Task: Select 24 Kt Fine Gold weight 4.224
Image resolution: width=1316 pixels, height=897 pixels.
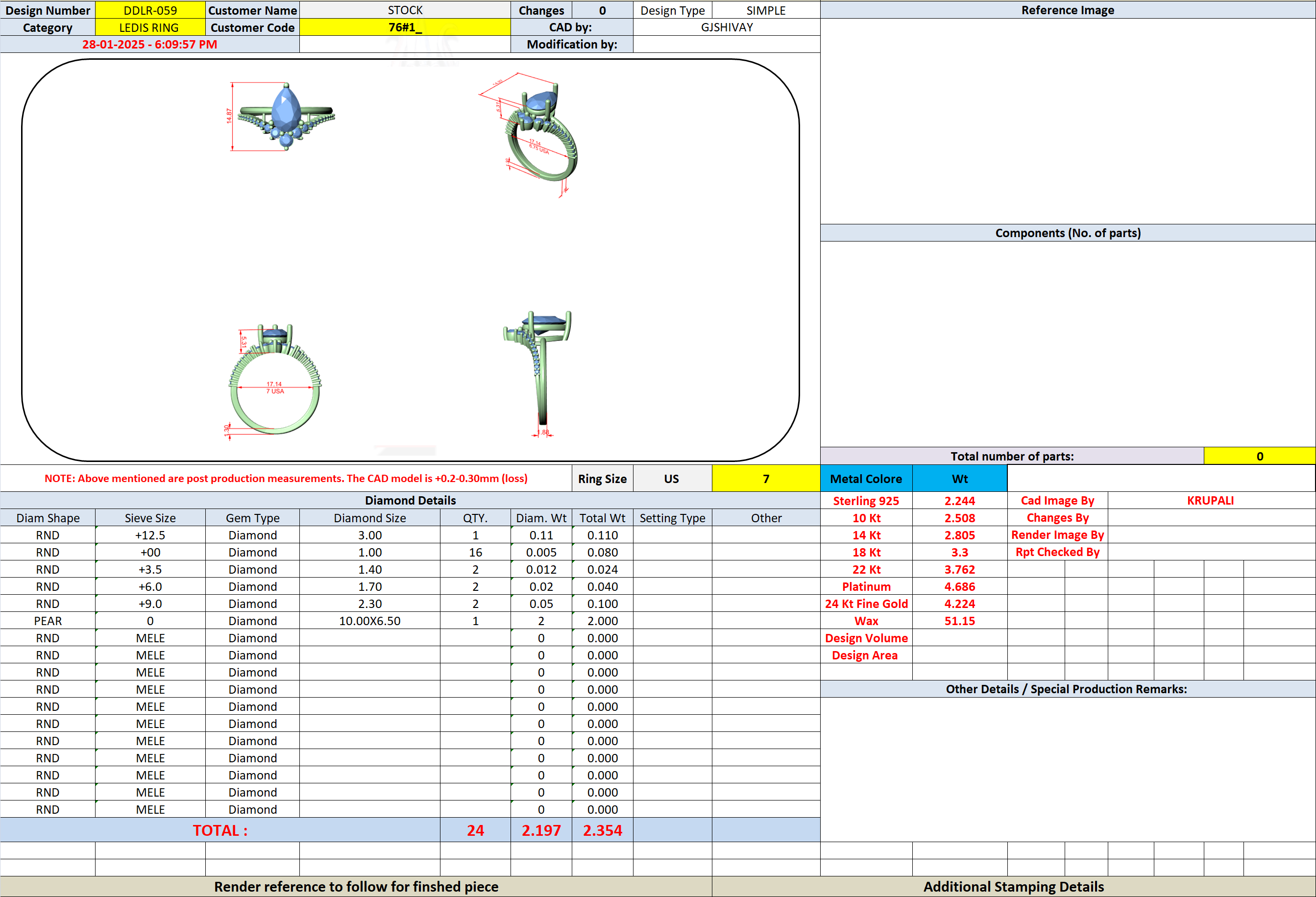Action: click(x=960, y=604)
